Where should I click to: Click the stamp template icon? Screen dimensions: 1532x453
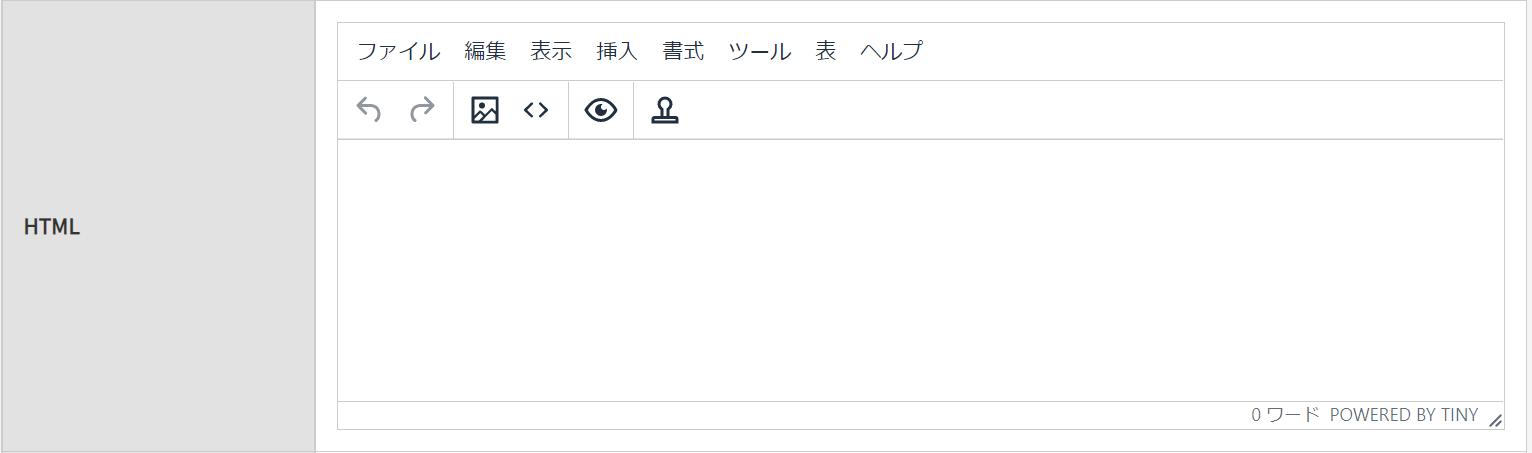pyautogui.click(x=665, y=110)
